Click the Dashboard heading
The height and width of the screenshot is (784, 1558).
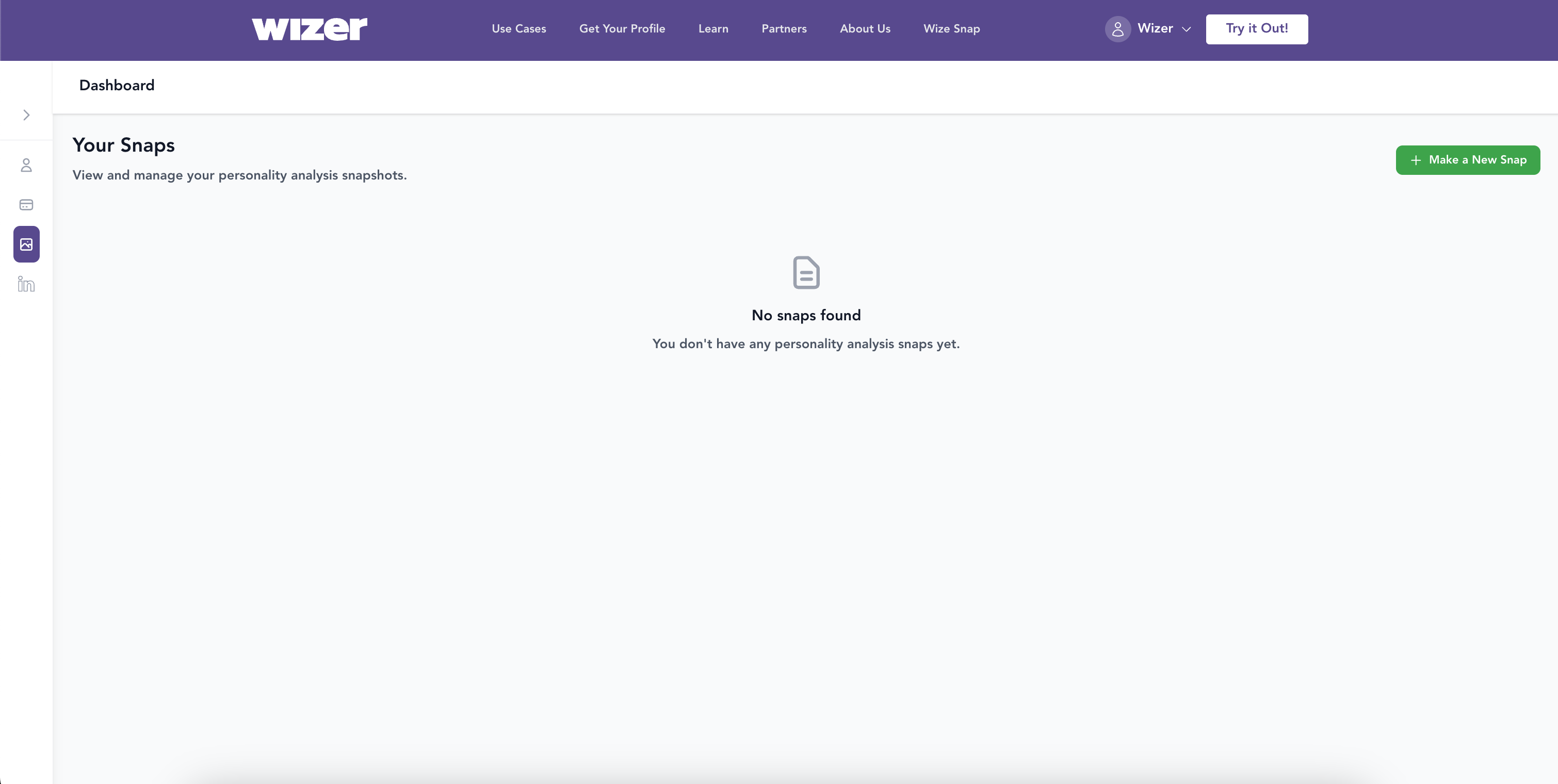pos(117,85)
